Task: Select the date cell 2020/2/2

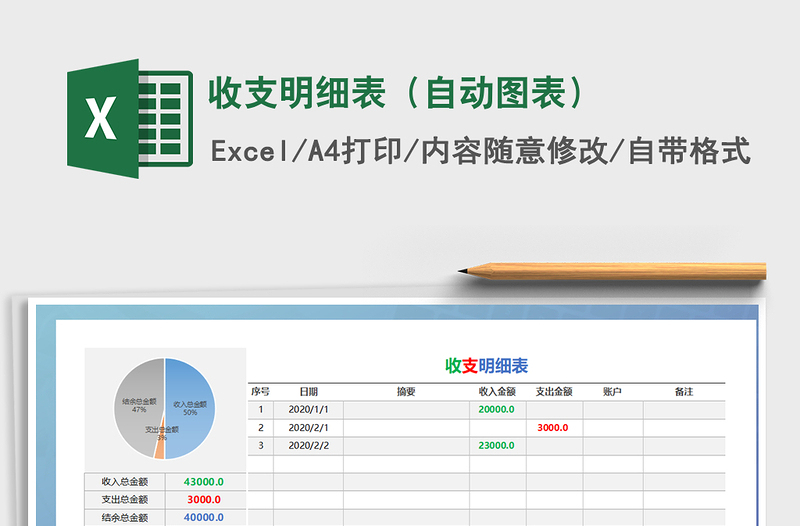Action: 308,445
